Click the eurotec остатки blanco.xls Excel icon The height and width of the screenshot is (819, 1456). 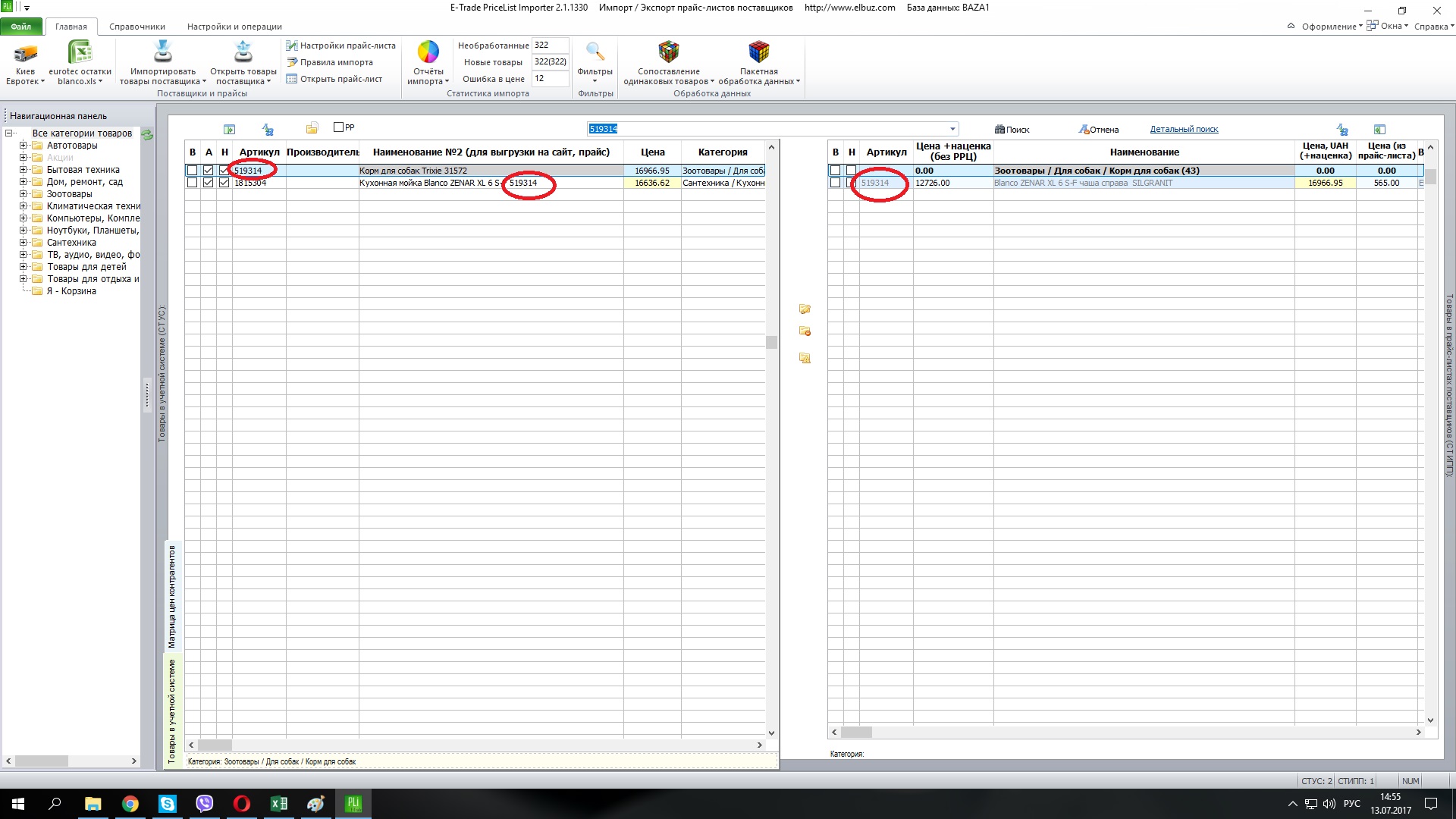click(80, 53)
